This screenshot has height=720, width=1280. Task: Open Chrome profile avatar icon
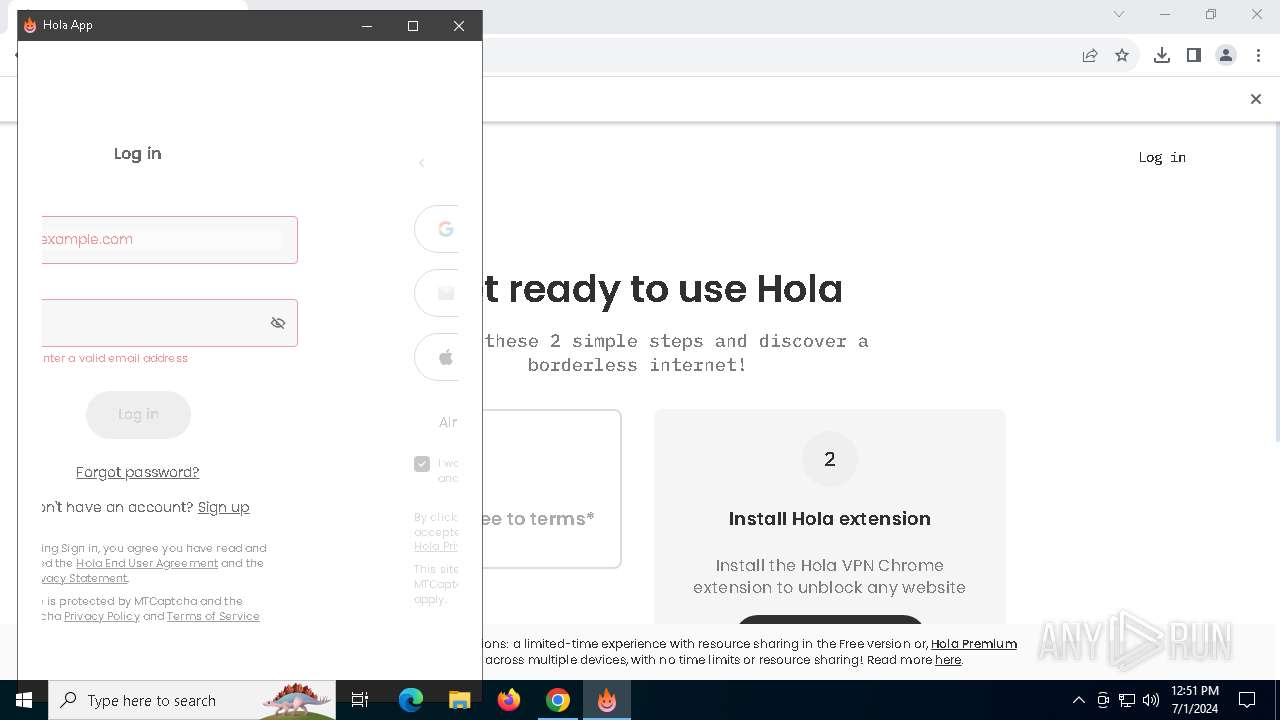point(1226,56)
